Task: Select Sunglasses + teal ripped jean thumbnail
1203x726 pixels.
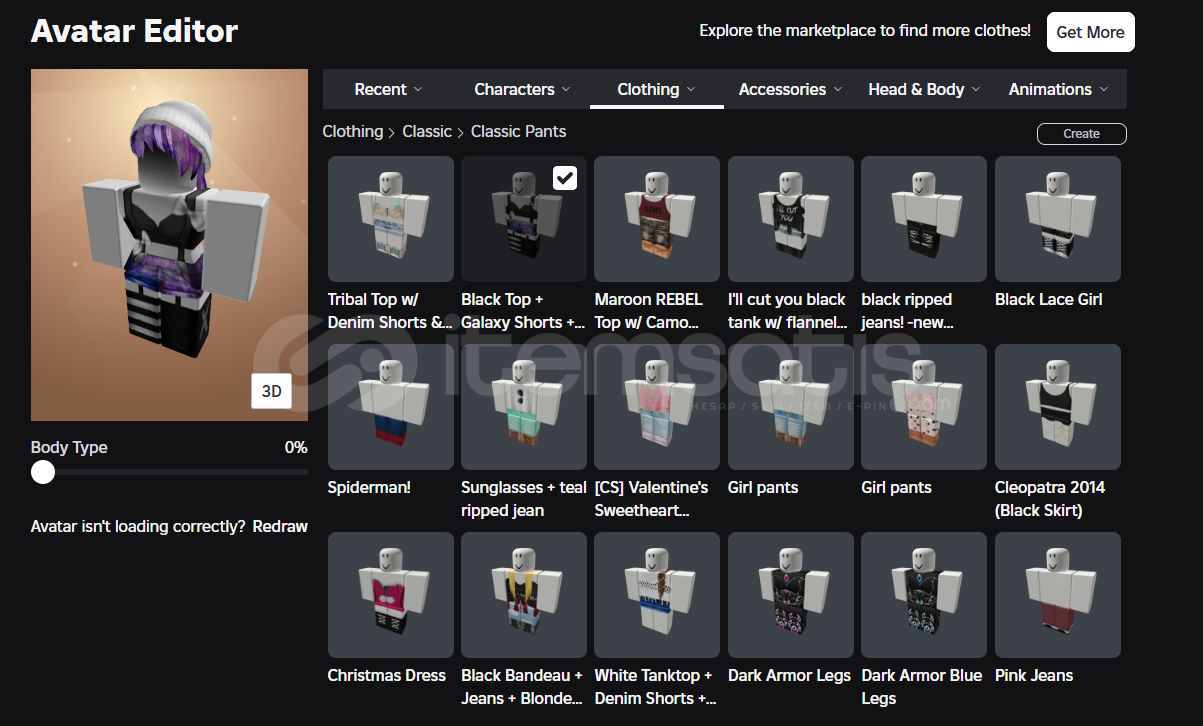Action: point(524,407)
